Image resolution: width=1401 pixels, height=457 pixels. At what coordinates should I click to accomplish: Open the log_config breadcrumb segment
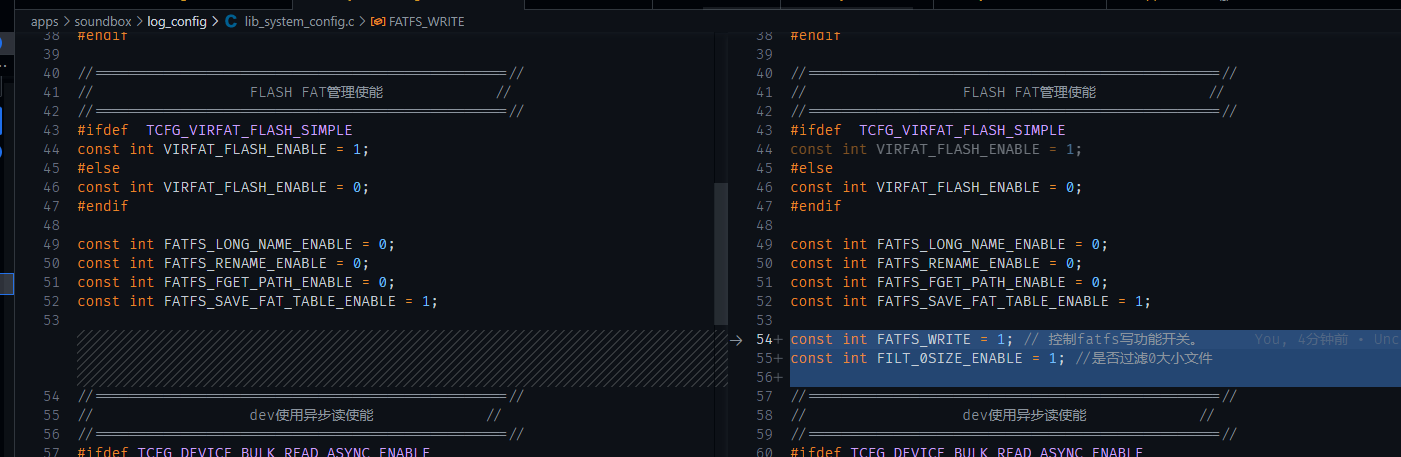pos(176,21)
